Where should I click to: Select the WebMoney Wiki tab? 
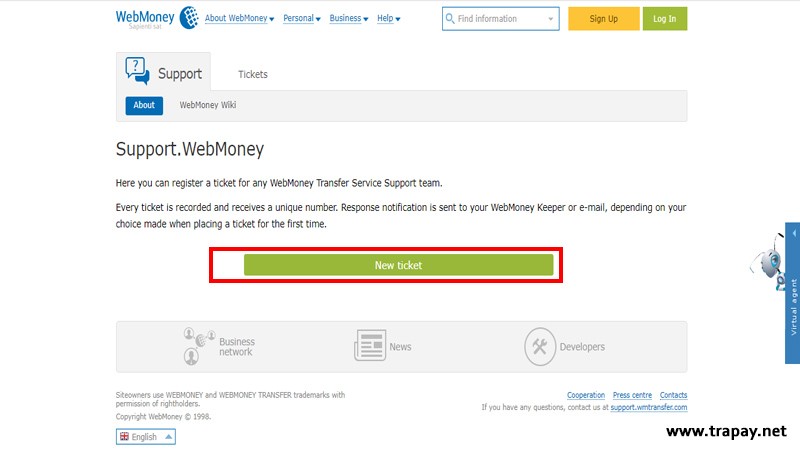coord(208,105)
